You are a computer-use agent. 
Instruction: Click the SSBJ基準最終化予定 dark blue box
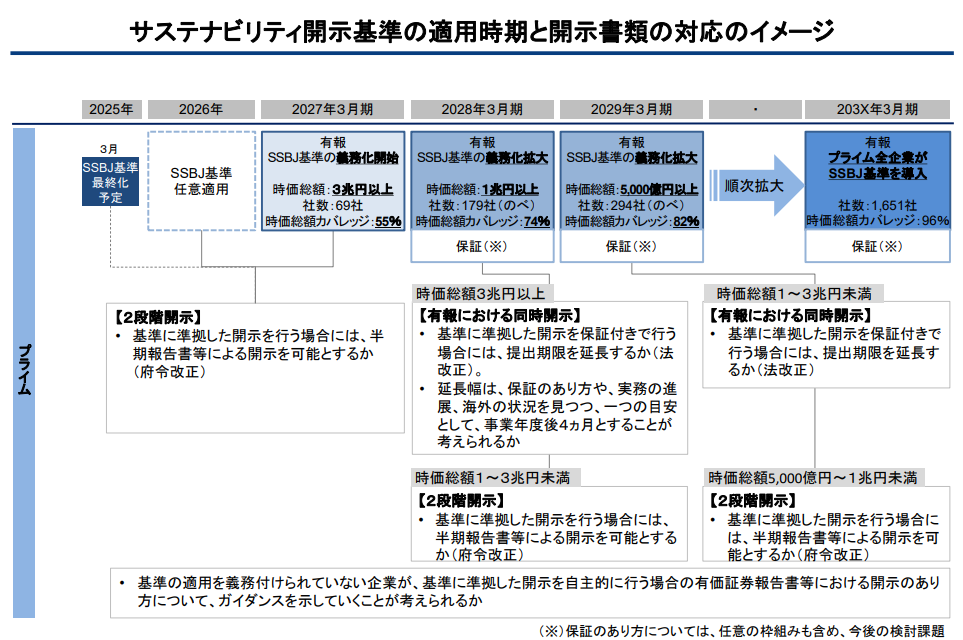click(x=111, y=182)
